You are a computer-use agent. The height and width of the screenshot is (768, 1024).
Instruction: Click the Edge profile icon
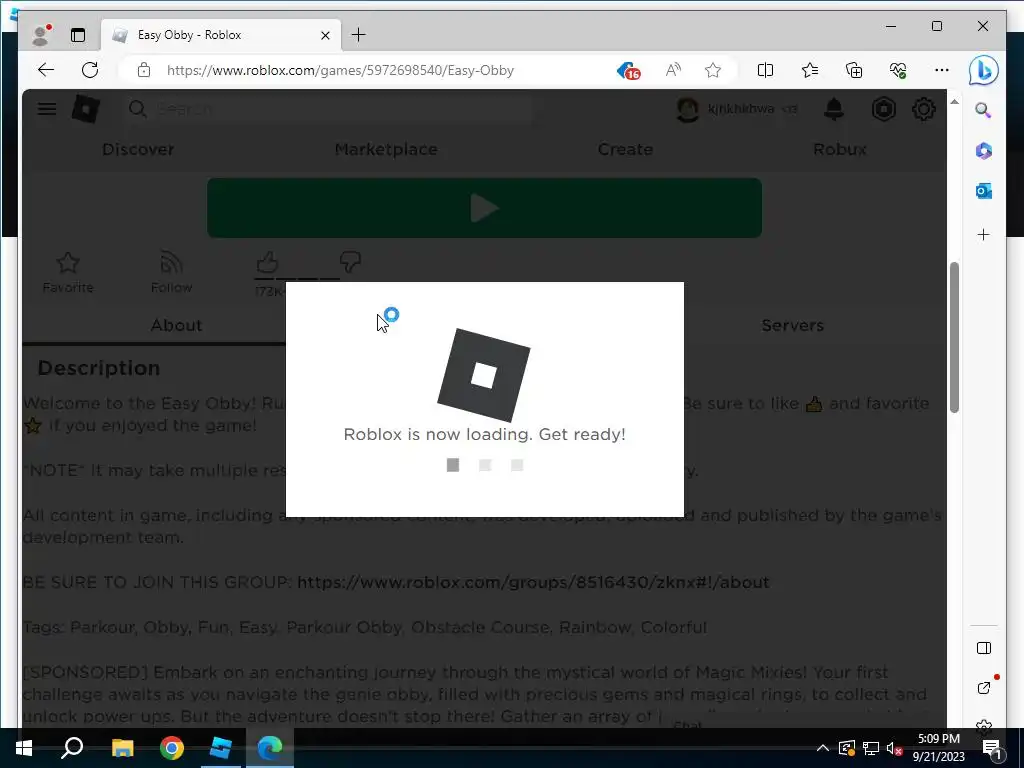pos(40,35)
